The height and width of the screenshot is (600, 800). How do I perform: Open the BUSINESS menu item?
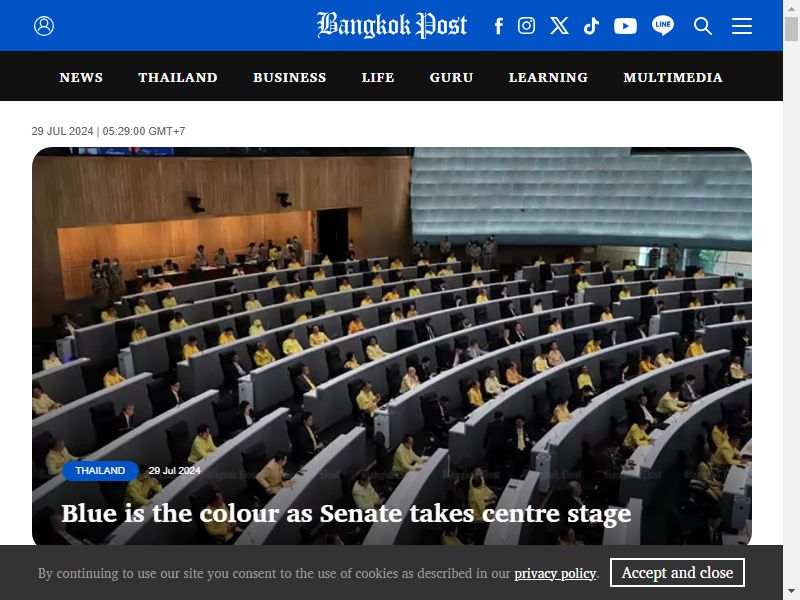click(x=289, y=77)
